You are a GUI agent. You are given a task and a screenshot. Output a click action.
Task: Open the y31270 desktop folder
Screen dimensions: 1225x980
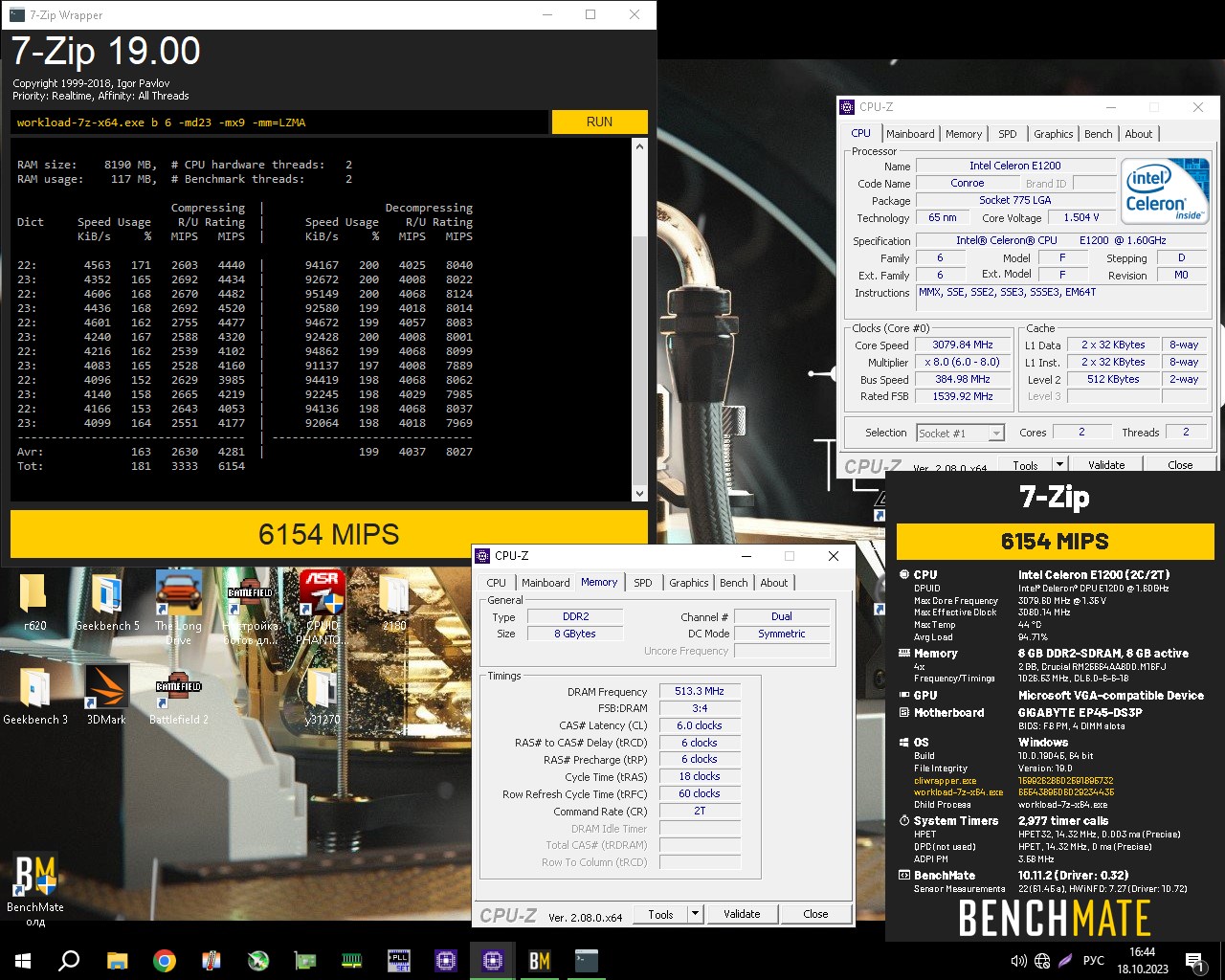pyautogui.click(x=323, y=696)
